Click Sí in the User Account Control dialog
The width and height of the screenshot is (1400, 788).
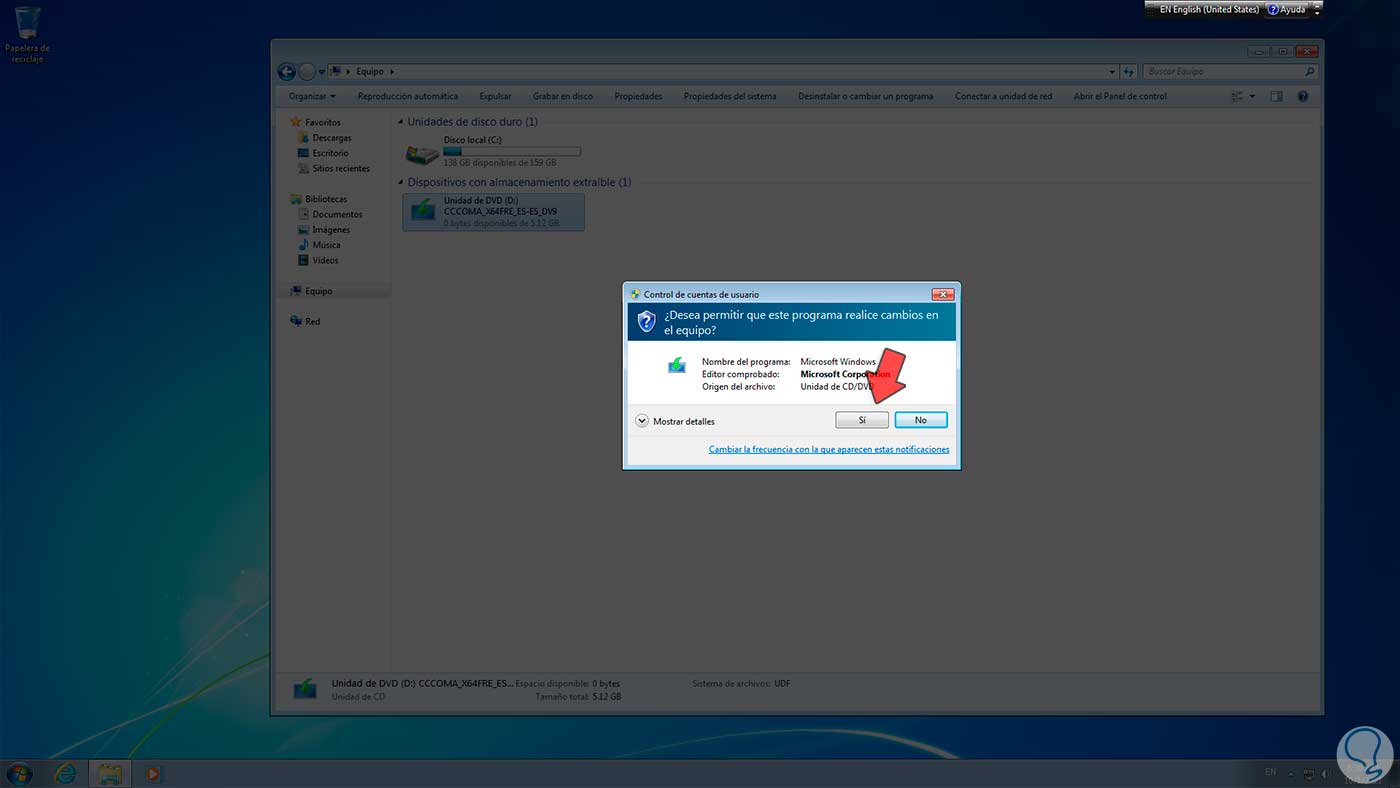click(862, 420)
